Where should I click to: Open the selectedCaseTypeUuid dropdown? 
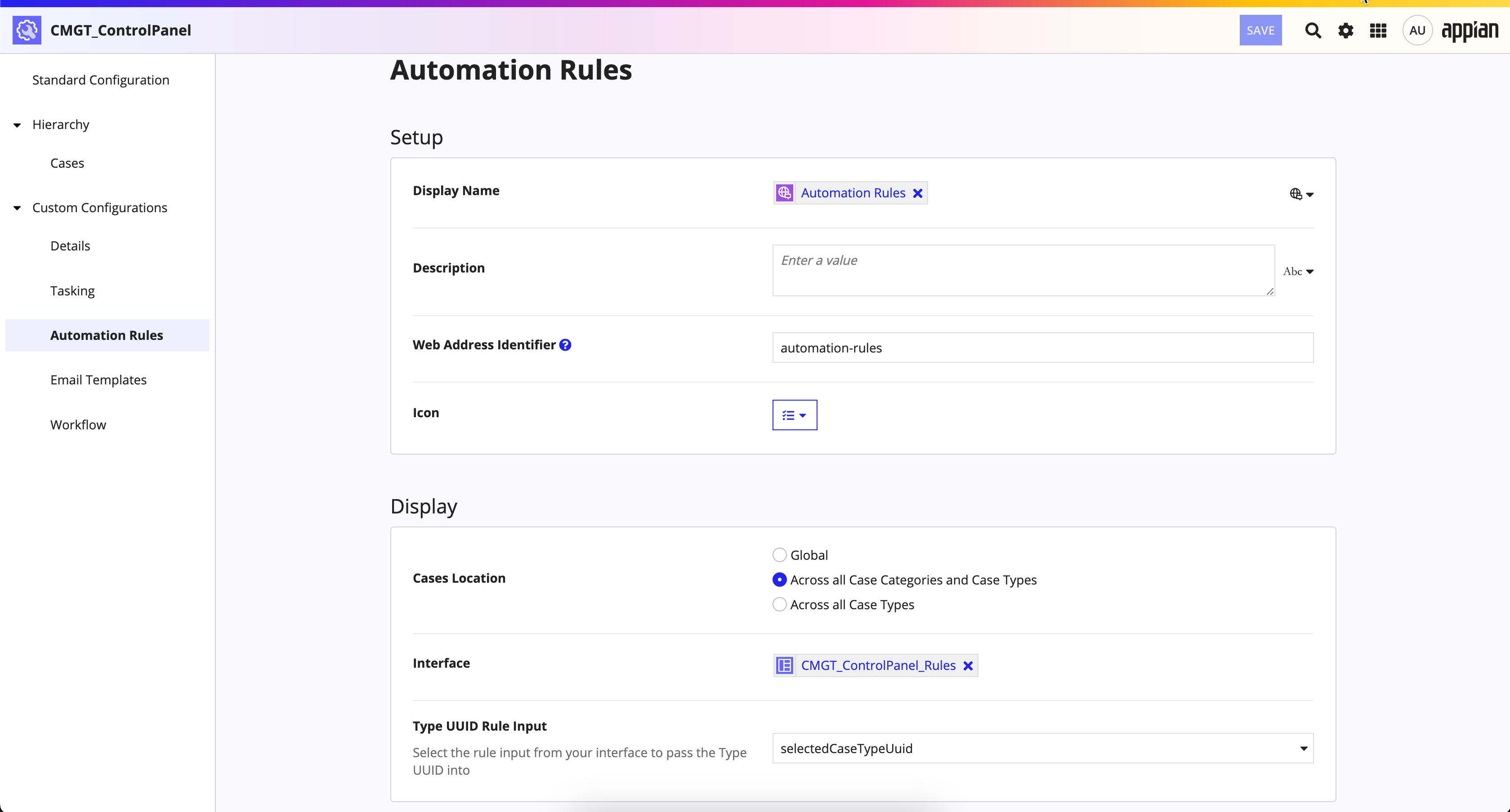tap(1043, 749)
